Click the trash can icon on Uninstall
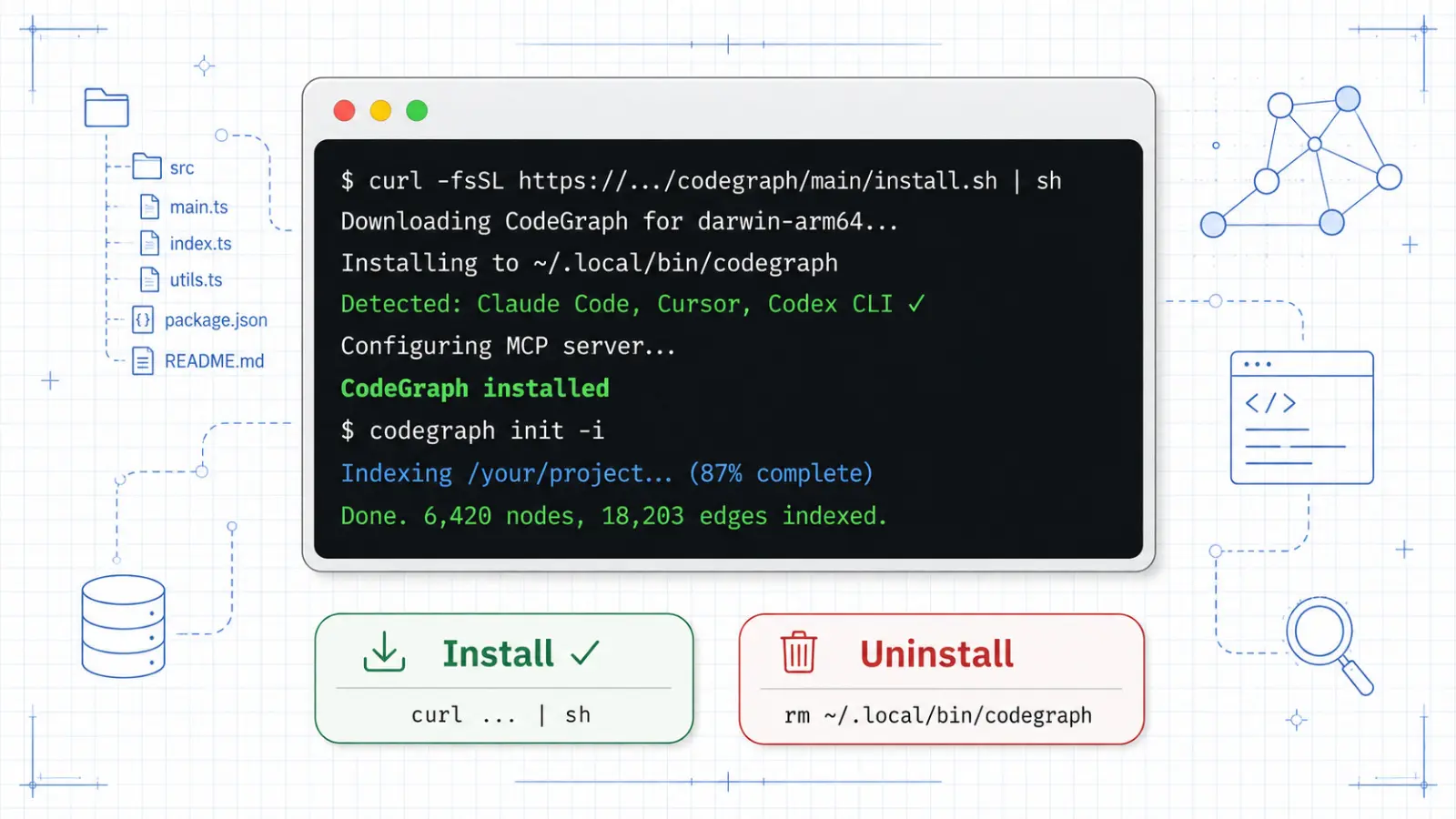1456x819 pixels. click(799, 652)
